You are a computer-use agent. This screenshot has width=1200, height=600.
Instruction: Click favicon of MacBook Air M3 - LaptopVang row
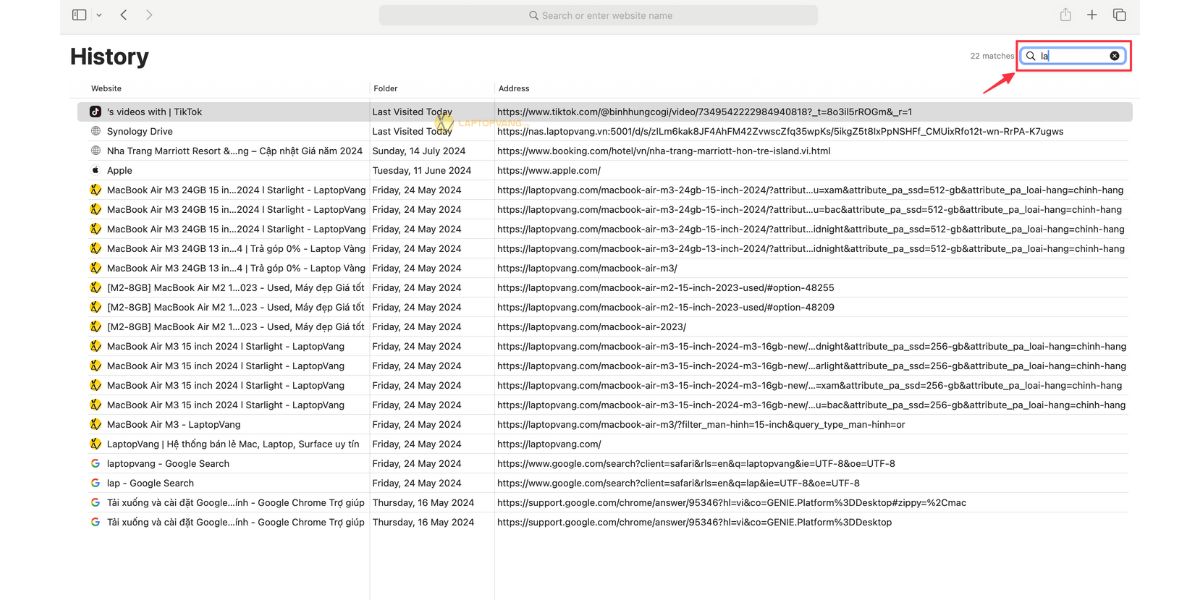click(95, 424)
